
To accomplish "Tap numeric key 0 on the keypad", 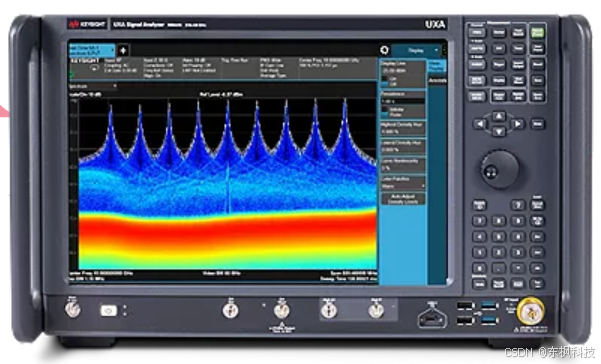I will 479,268.
